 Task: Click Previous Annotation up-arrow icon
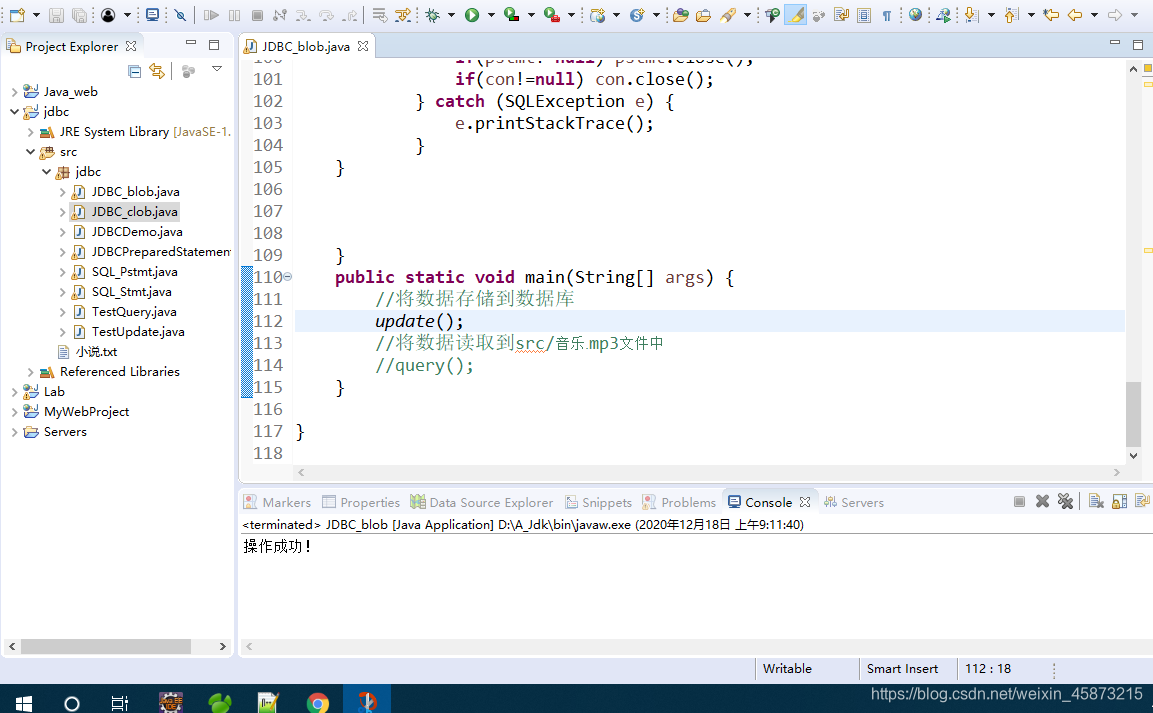point(1012,15)
